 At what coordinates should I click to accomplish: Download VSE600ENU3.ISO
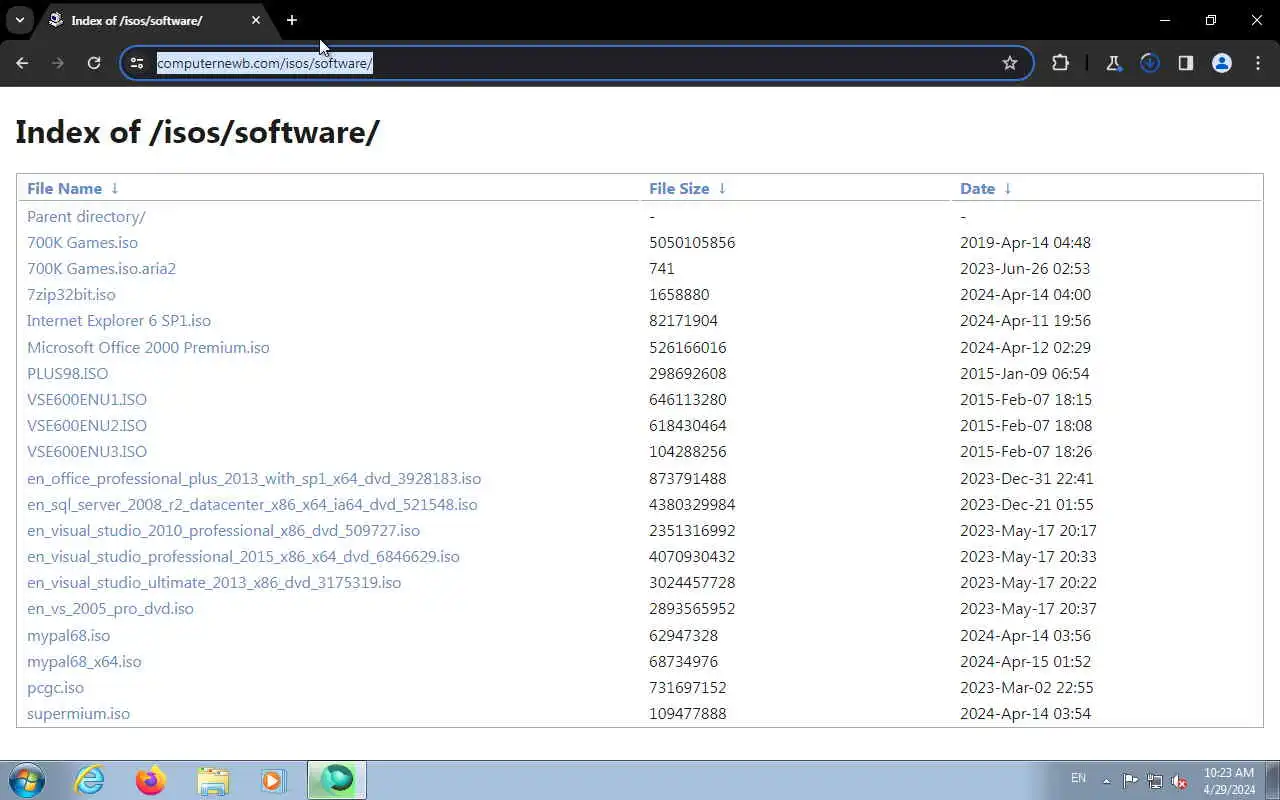pyautogui.click(x=87, y=451)
